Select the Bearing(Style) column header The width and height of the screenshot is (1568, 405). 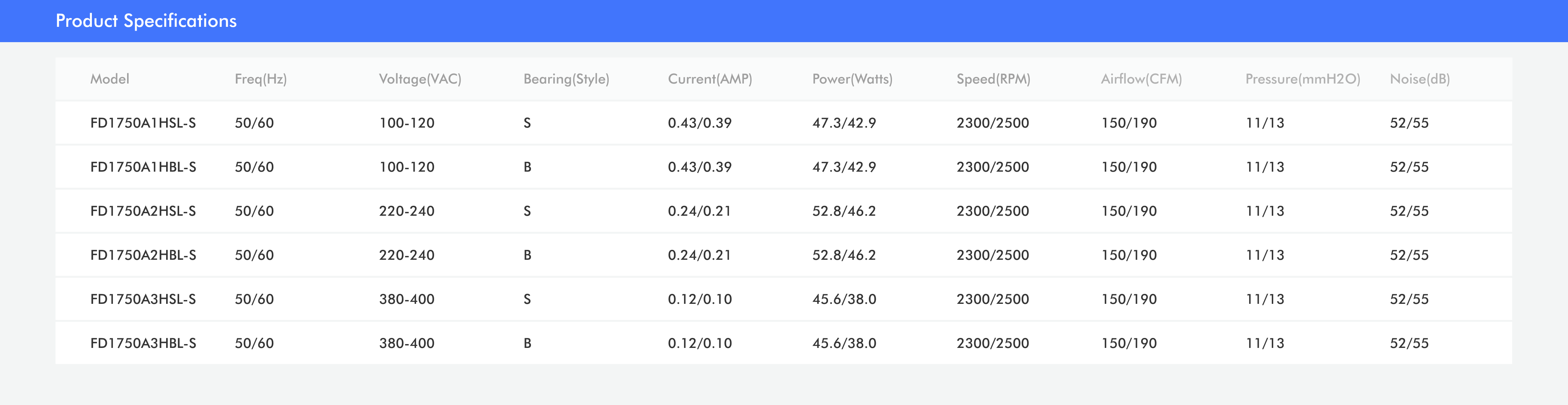[566, 79]
